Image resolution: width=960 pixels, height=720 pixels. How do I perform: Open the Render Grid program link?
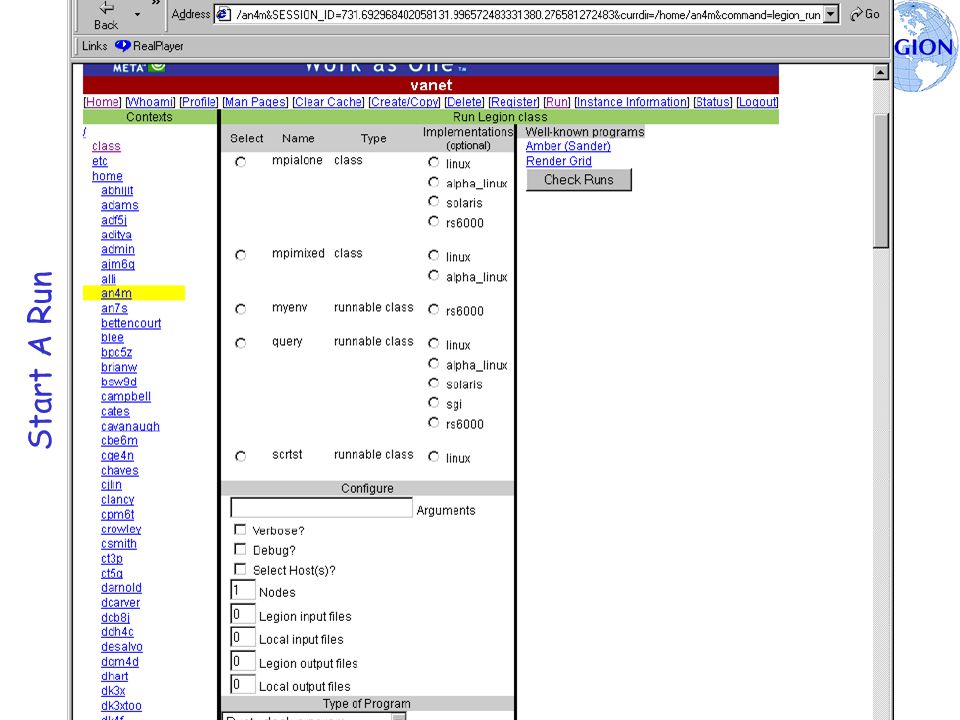click(559, 161)
